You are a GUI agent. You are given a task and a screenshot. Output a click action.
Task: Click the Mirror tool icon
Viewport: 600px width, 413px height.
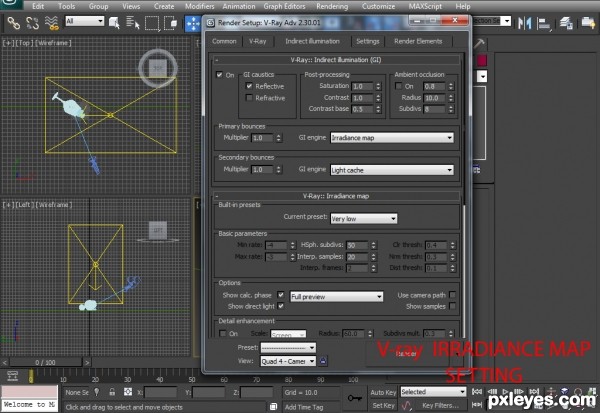tap(525, 23)
